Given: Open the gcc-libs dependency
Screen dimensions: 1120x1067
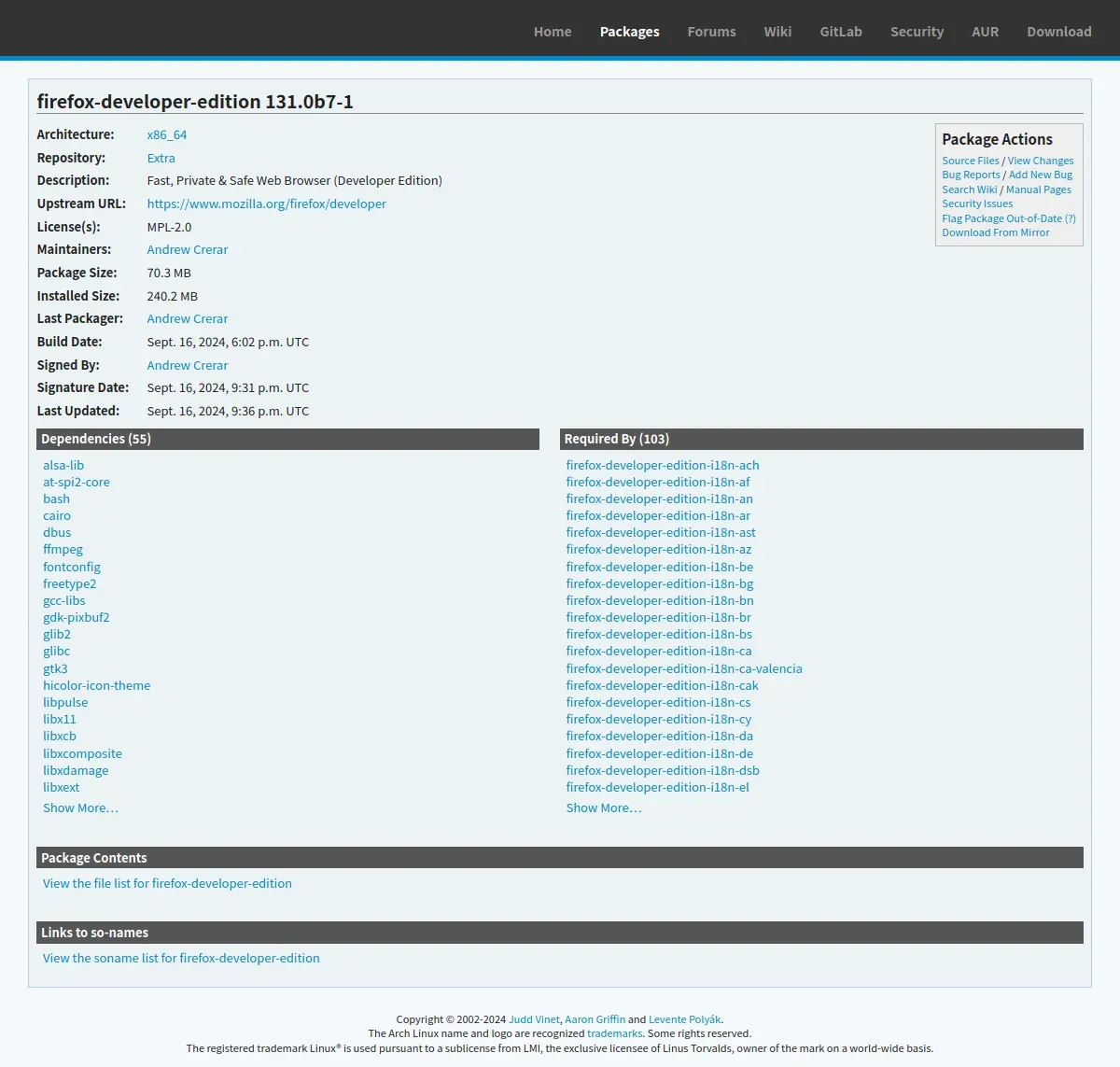Looking at the screenshot, I should point(64,600).
